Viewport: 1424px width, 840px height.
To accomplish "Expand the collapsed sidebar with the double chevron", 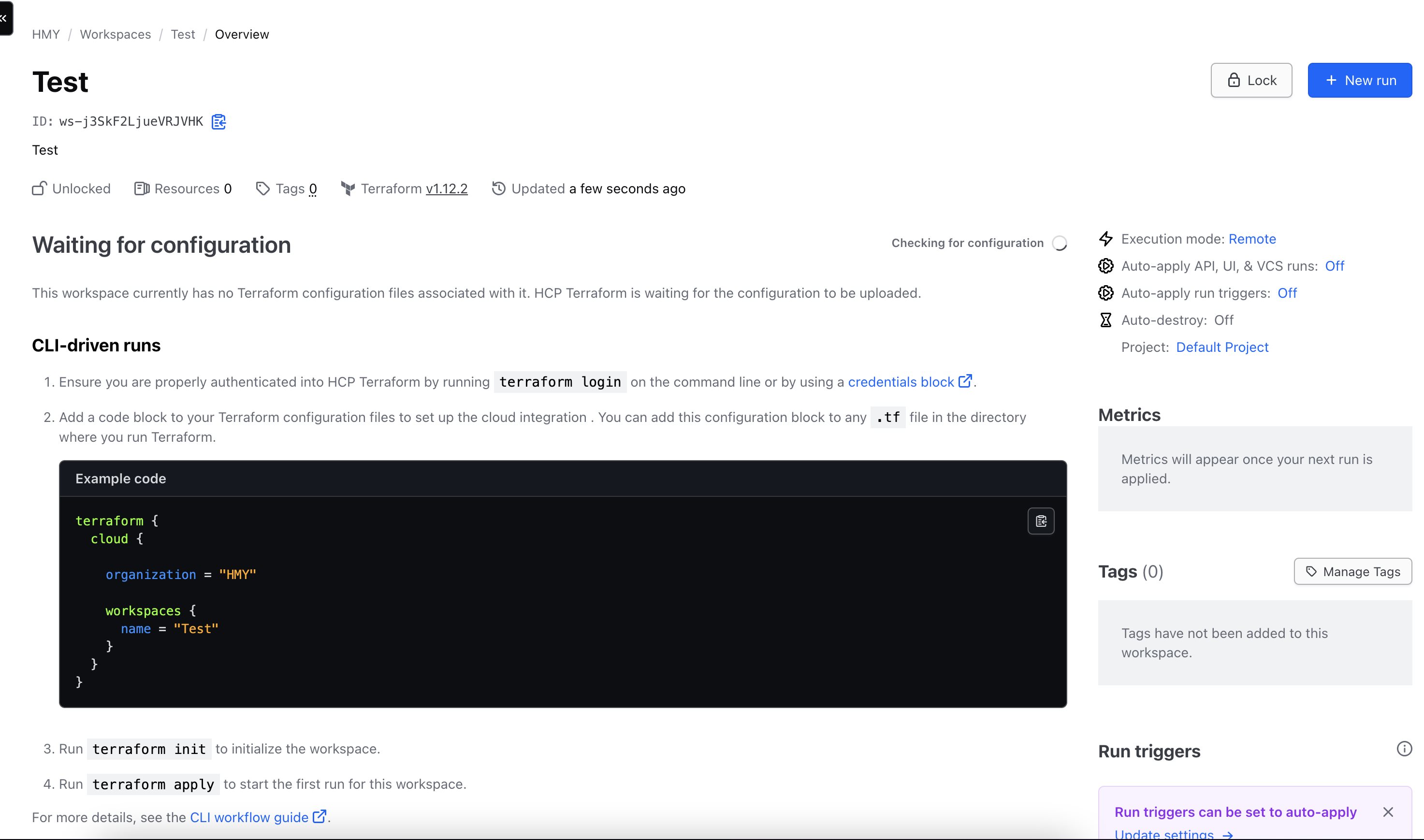I will (x=4, y=18).
